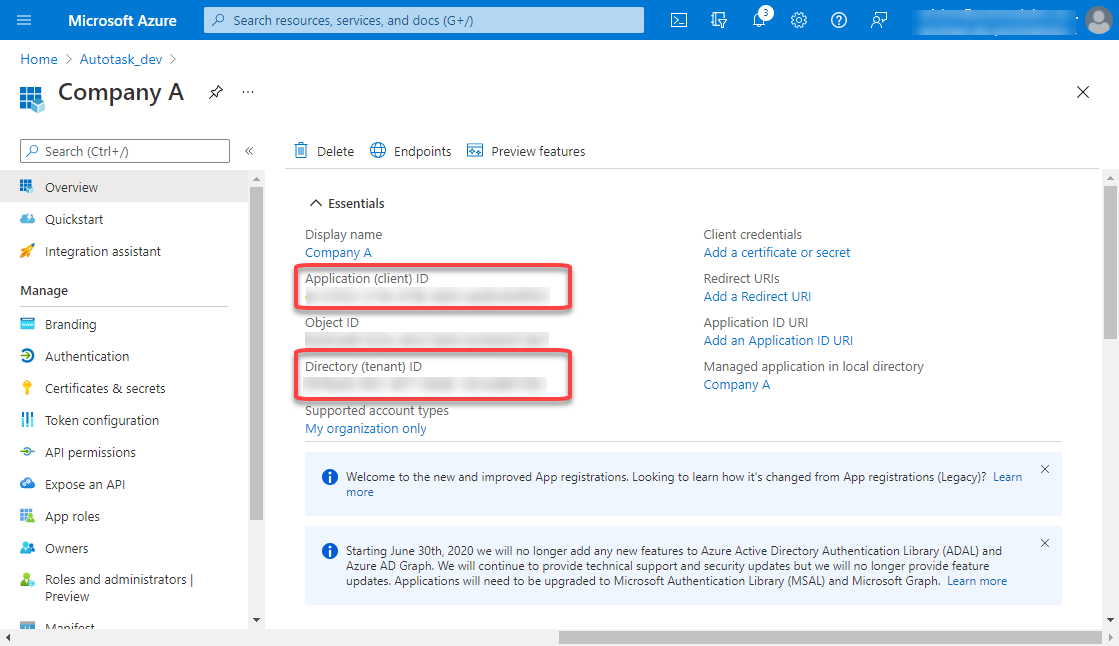Open portal settings gear
The image size is (1119, 646).
[x=799, y=20]
